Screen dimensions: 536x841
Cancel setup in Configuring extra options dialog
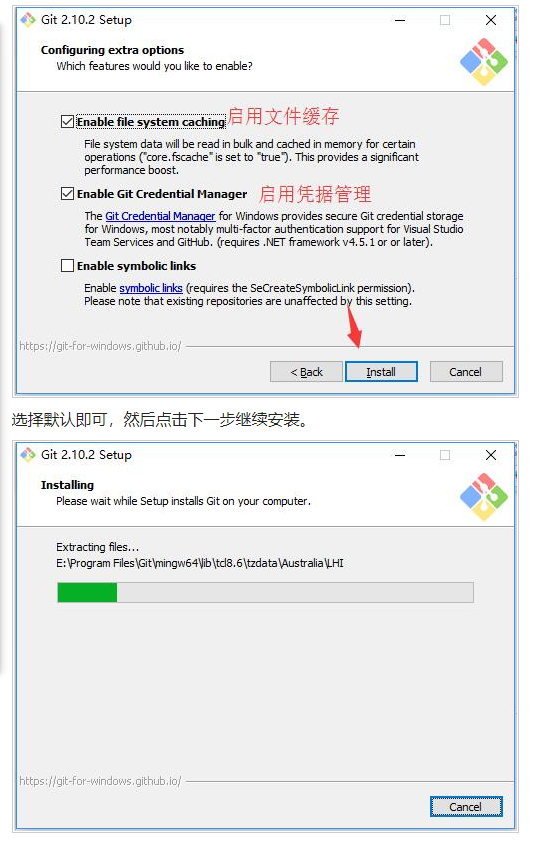[x=466, y=372]
